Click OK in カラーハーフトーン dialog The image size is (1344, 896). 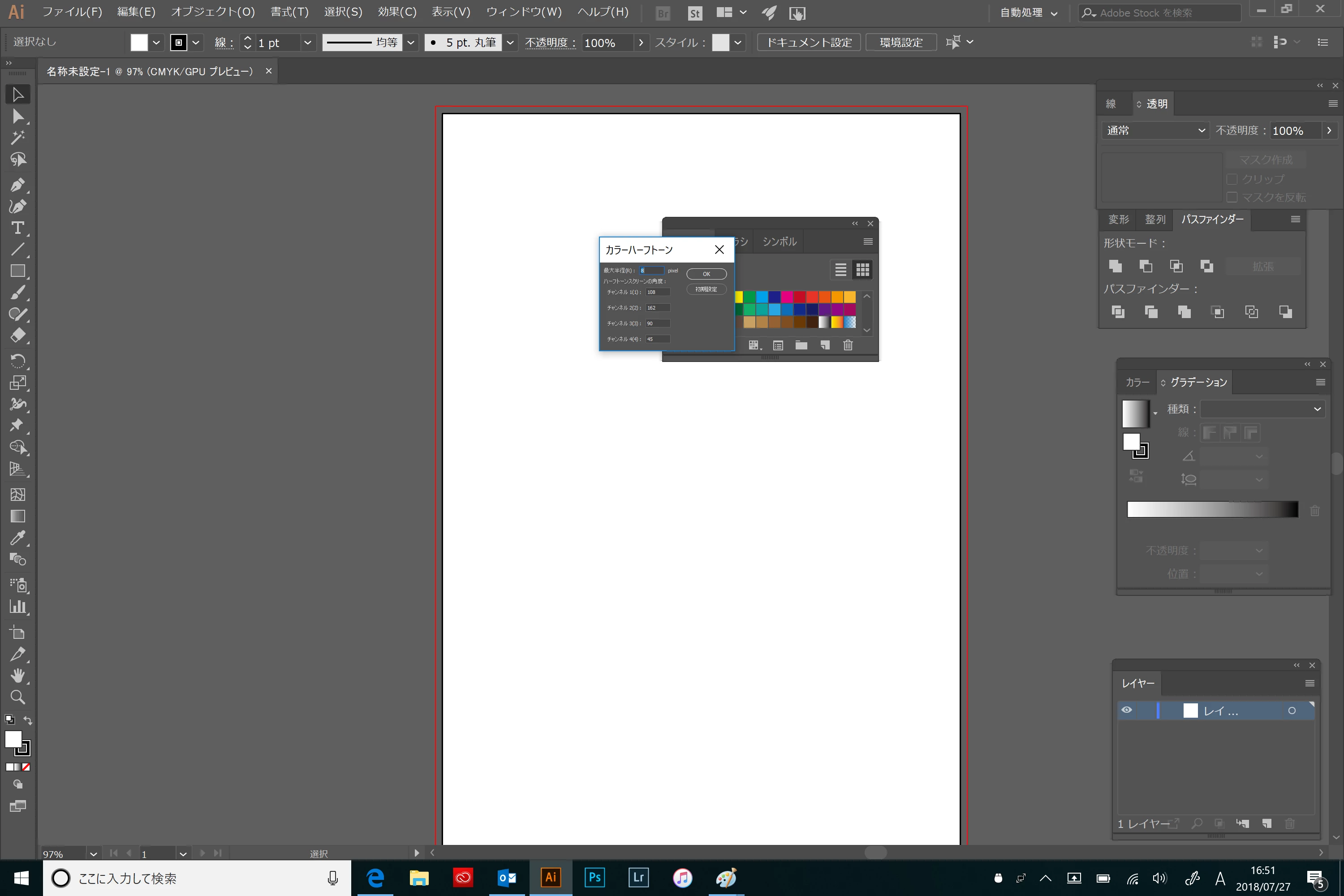coord(706,274)
